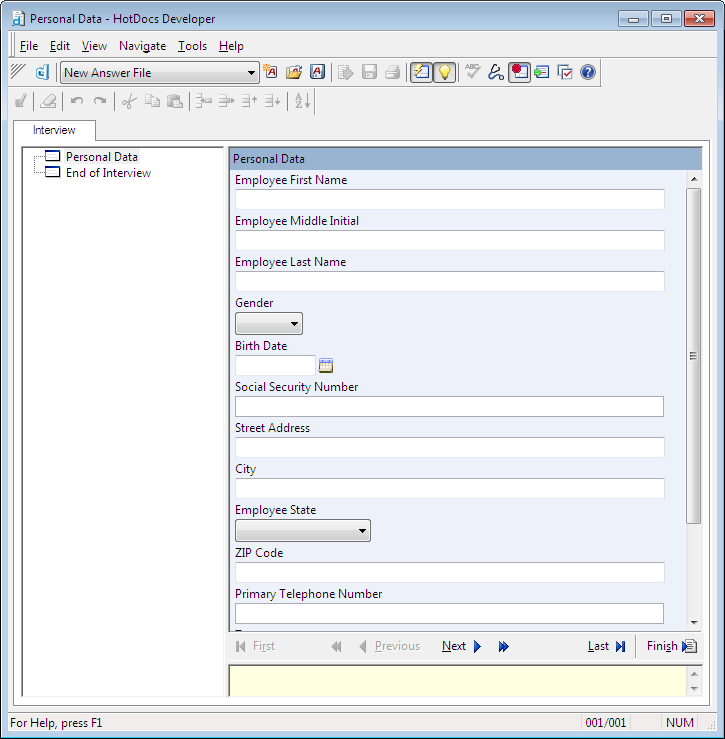Open the Help menu
Screen dimensions: 725x739
[x=231, y=46]
